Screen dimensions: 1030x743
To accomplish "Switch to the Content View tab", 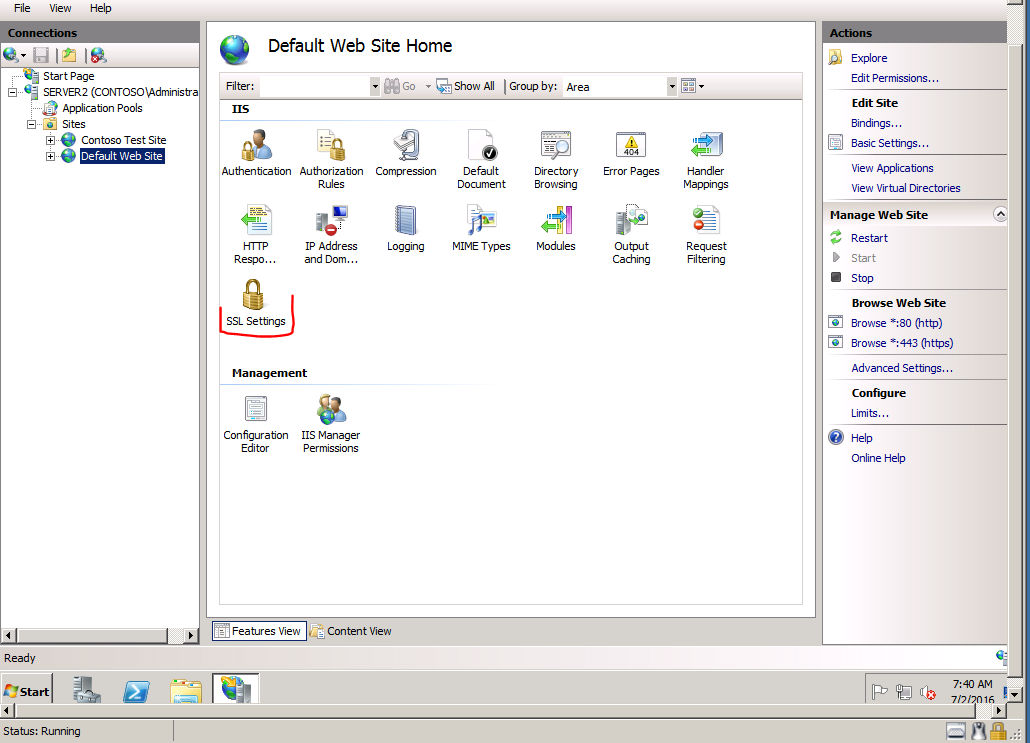I will 351,631.
